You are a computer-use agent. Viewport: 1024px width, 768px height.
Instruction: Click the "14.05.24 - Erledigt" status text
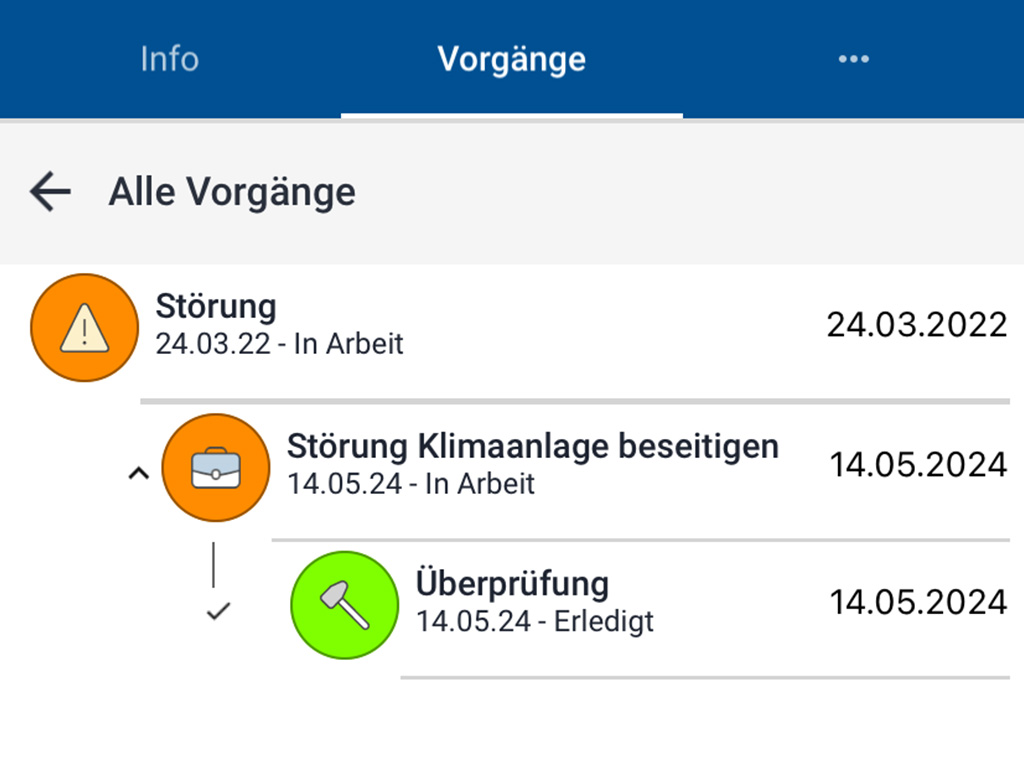click(535, 621)
